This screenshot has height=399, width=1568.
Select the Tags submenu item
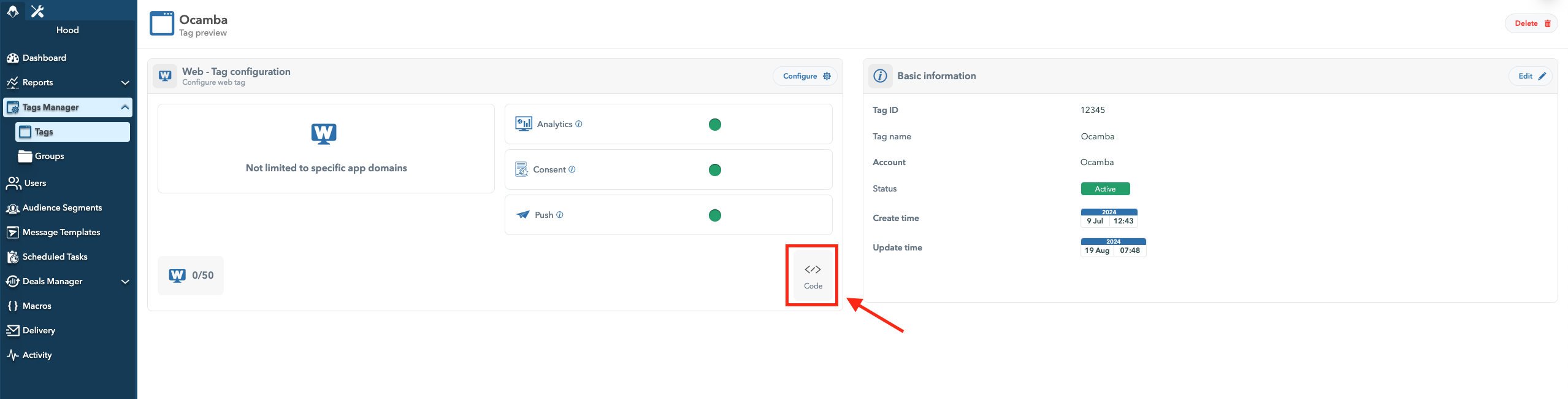72,132
